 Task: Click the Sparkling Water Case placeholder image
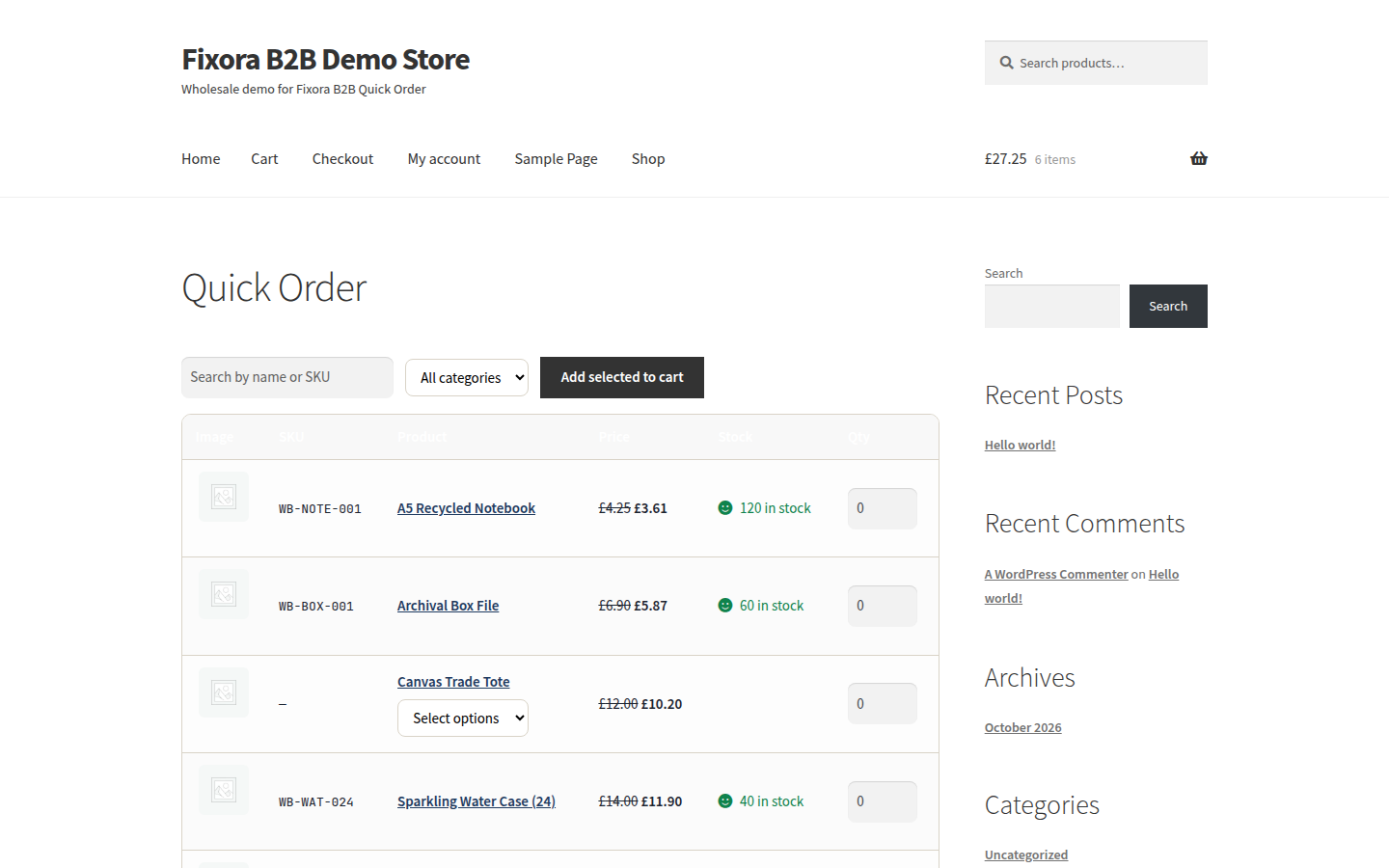coord(224,791)
